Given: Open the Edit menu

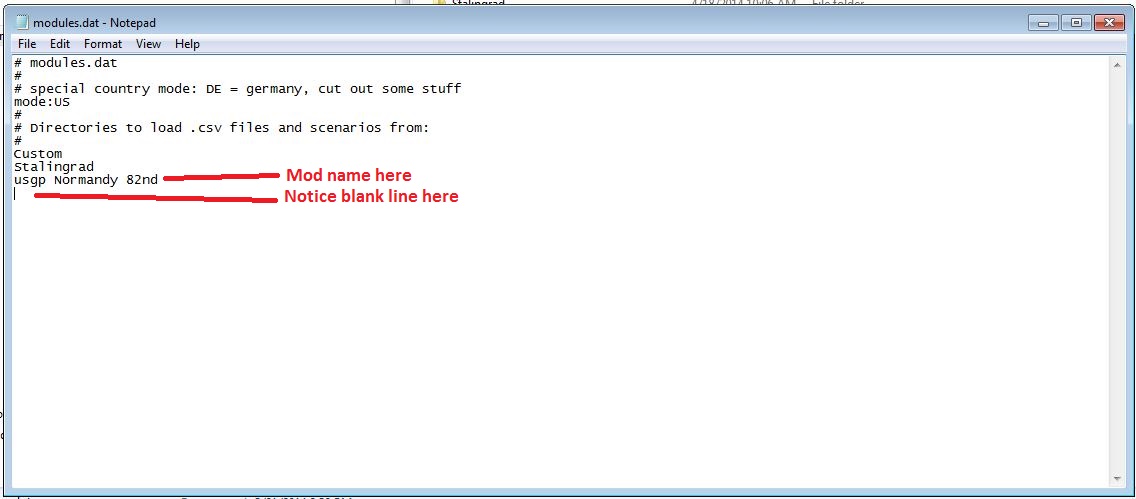Looking at the screenshot, I should point(59,44).
